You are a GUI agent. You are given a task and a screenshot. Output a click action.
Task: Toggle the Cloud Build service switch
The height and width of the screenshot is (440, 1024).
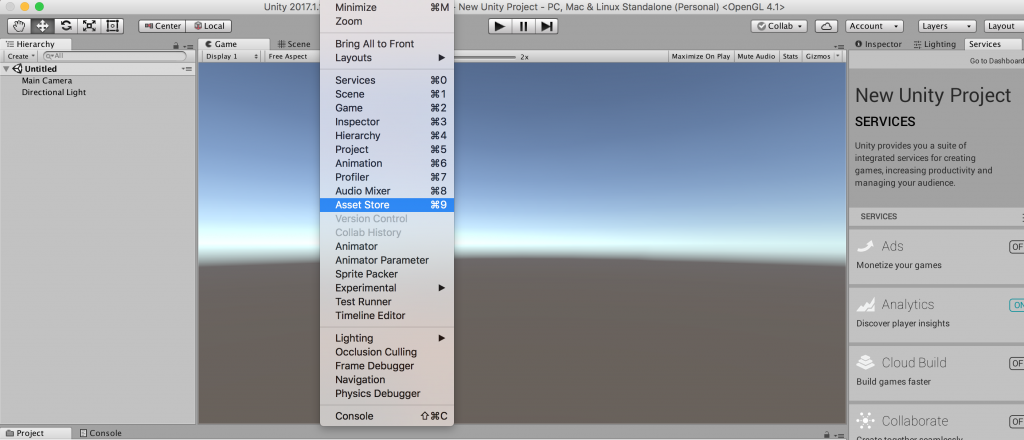(x=1016, y=363)
